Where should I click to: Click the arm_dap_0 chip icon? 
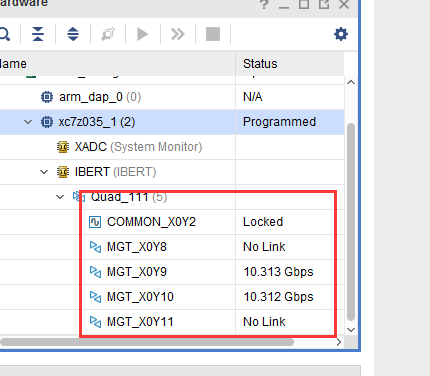click(x=47, y=97)
